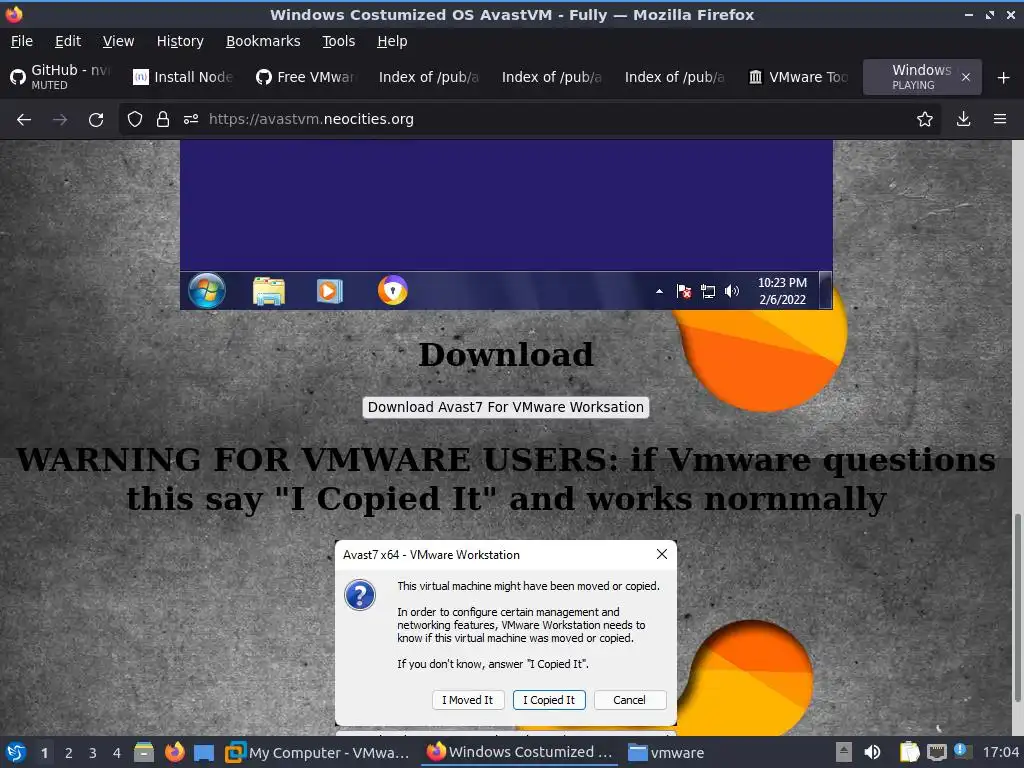Open the tracking protection shield icon

[x=135, y=120]
